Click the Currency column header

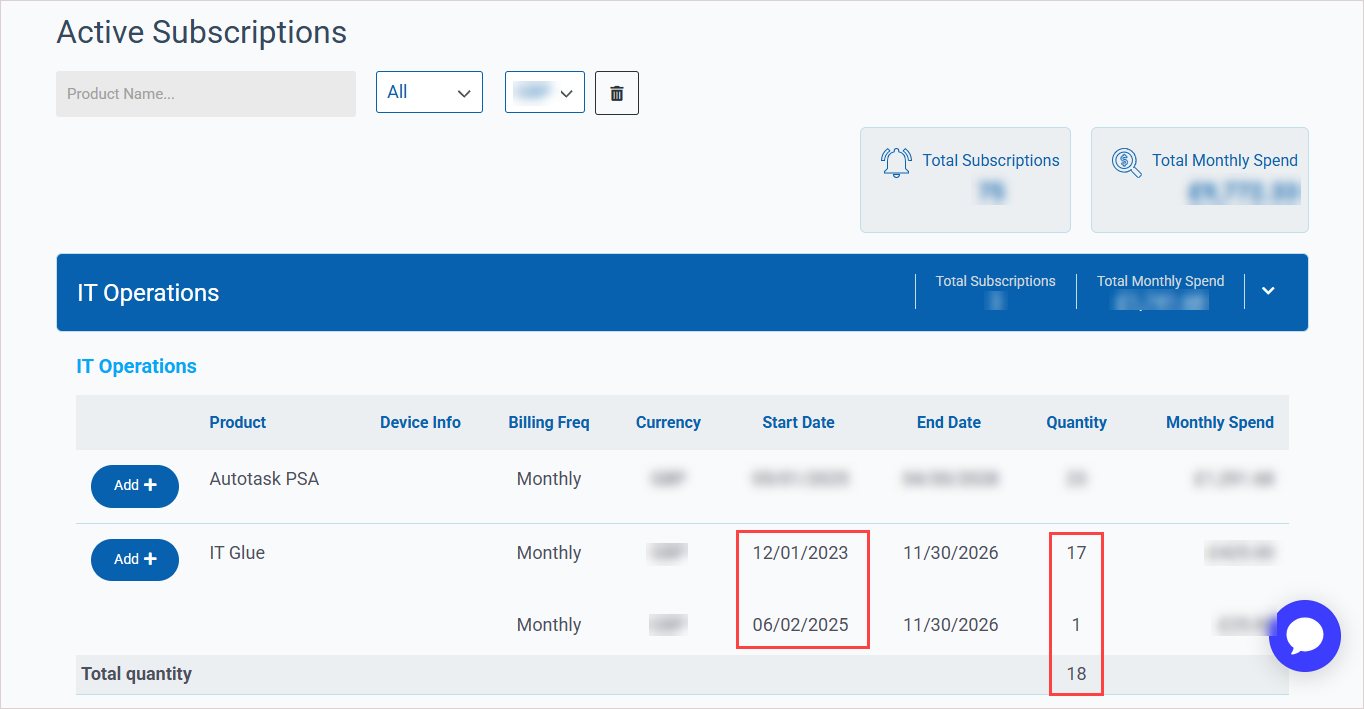[668, 422]
